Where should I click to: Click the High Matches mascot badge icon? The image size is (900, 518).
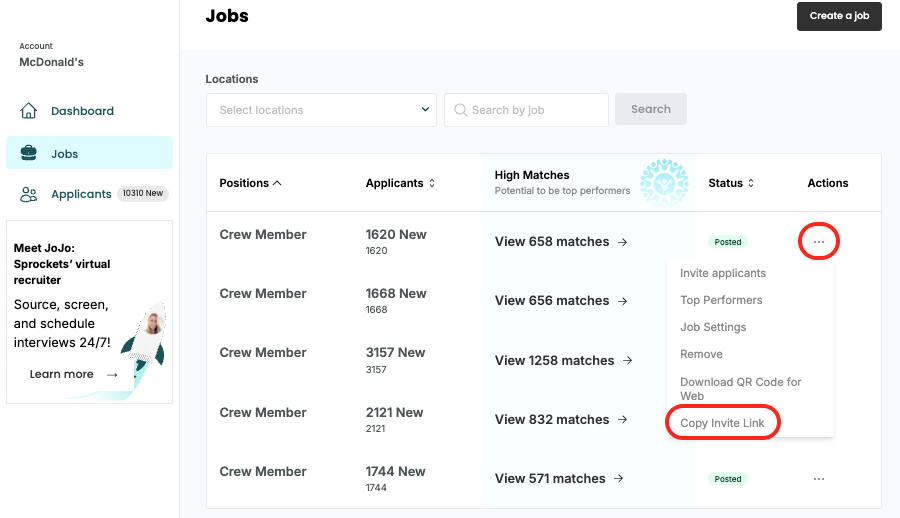(663, 182)
